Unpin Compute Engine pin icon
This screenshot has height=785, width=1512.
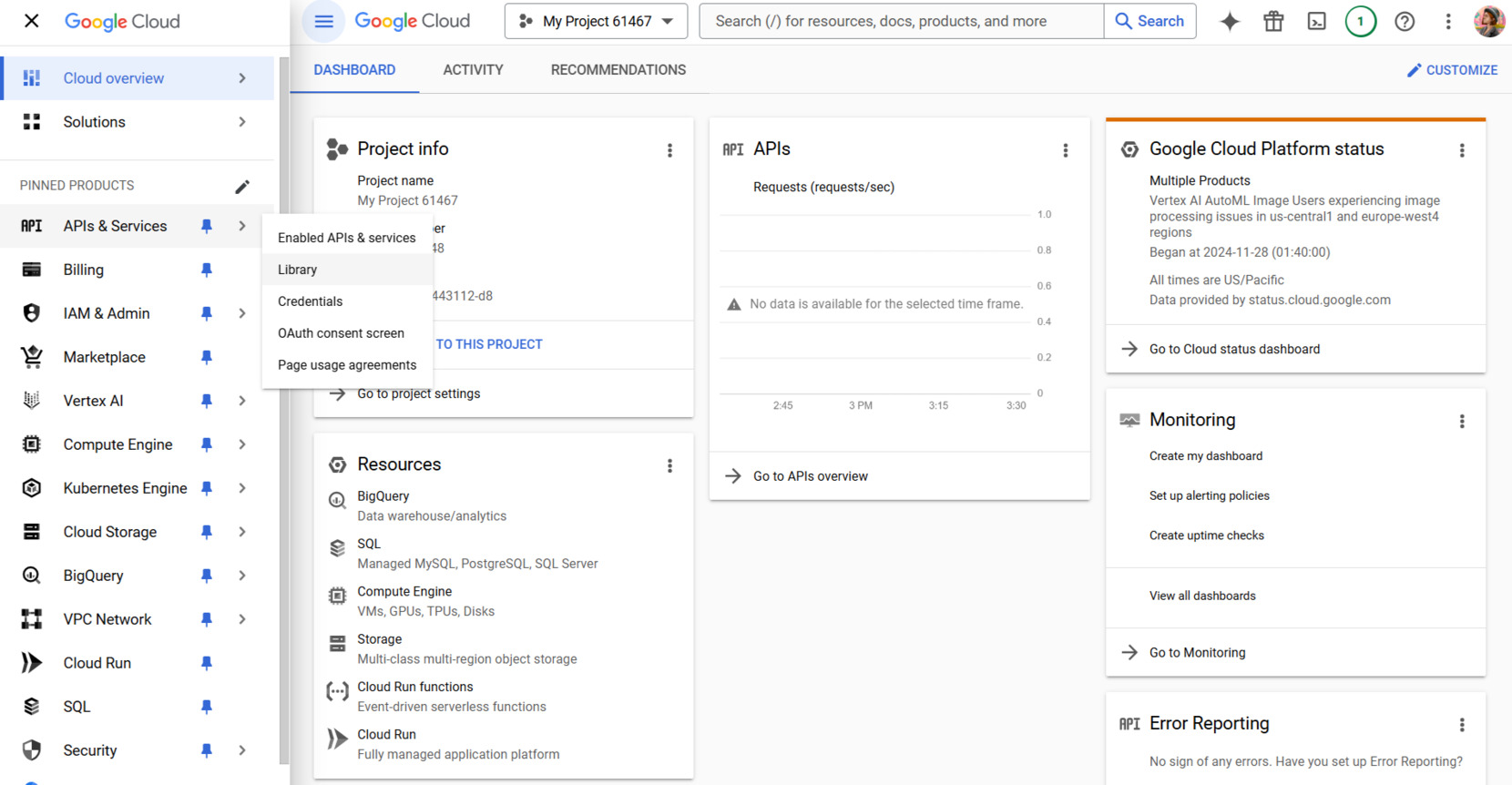[x=207, y=444]
